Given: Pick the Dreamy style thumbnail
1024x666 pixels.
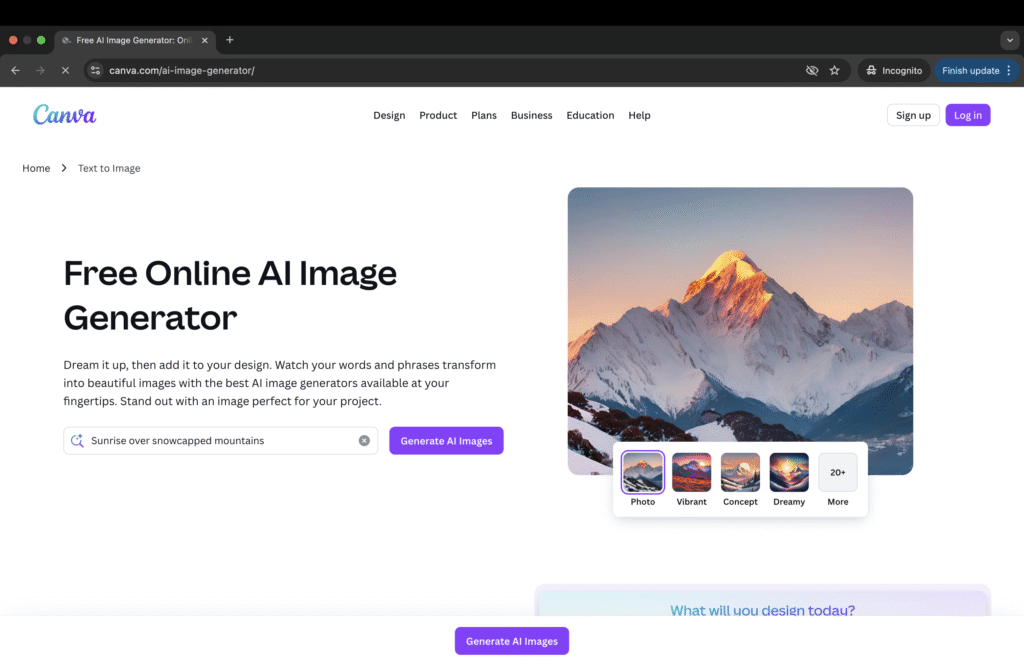Looking at the screenshot, I should (789, 473).
